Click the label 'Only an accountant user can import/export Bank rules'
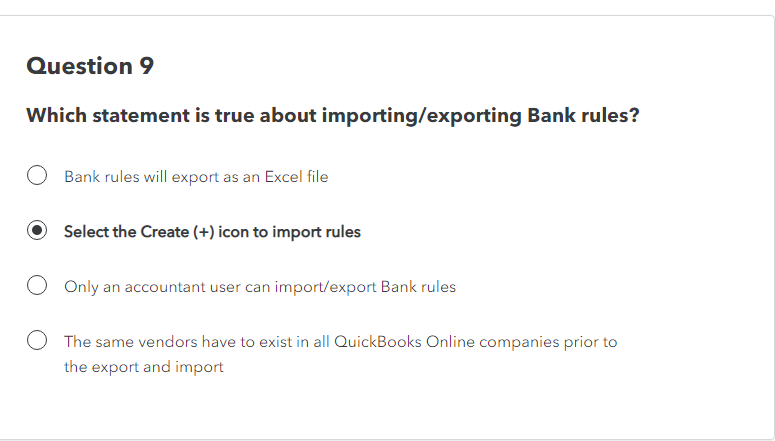This screenshot has height=441, width=775. tap(260, 287)
